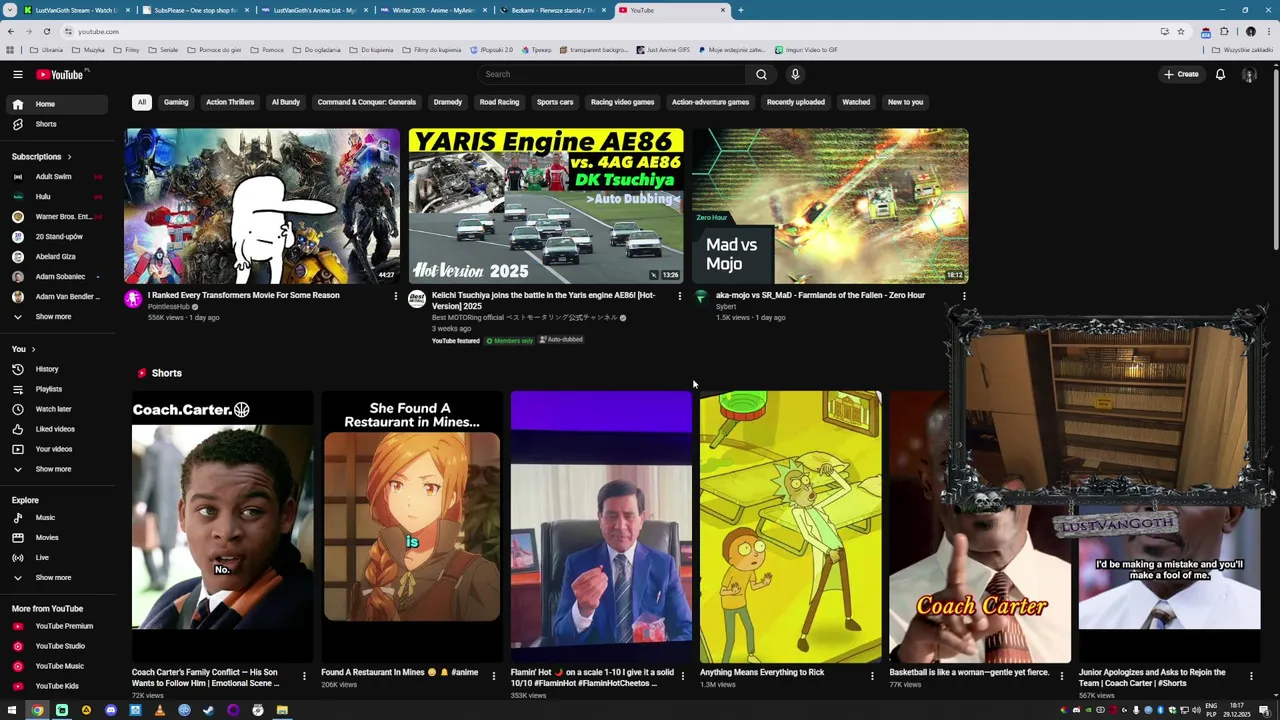Open the account avatar menu
The width and height of the screenshot is (1280, 720).
point(1249,74)
